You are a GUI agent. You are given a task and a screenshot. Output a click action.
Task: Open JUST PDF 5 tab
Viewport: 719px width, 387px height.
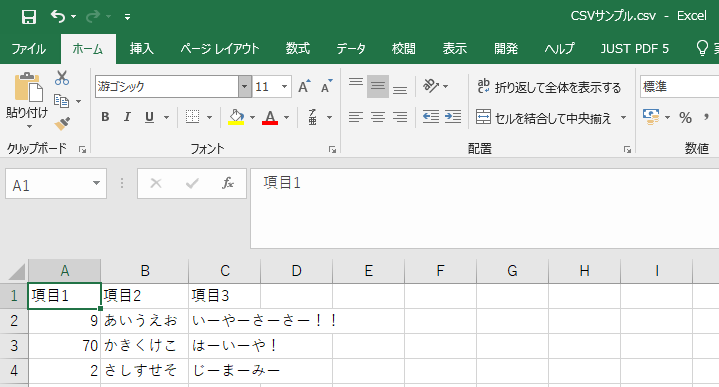(x=635, y=49)
